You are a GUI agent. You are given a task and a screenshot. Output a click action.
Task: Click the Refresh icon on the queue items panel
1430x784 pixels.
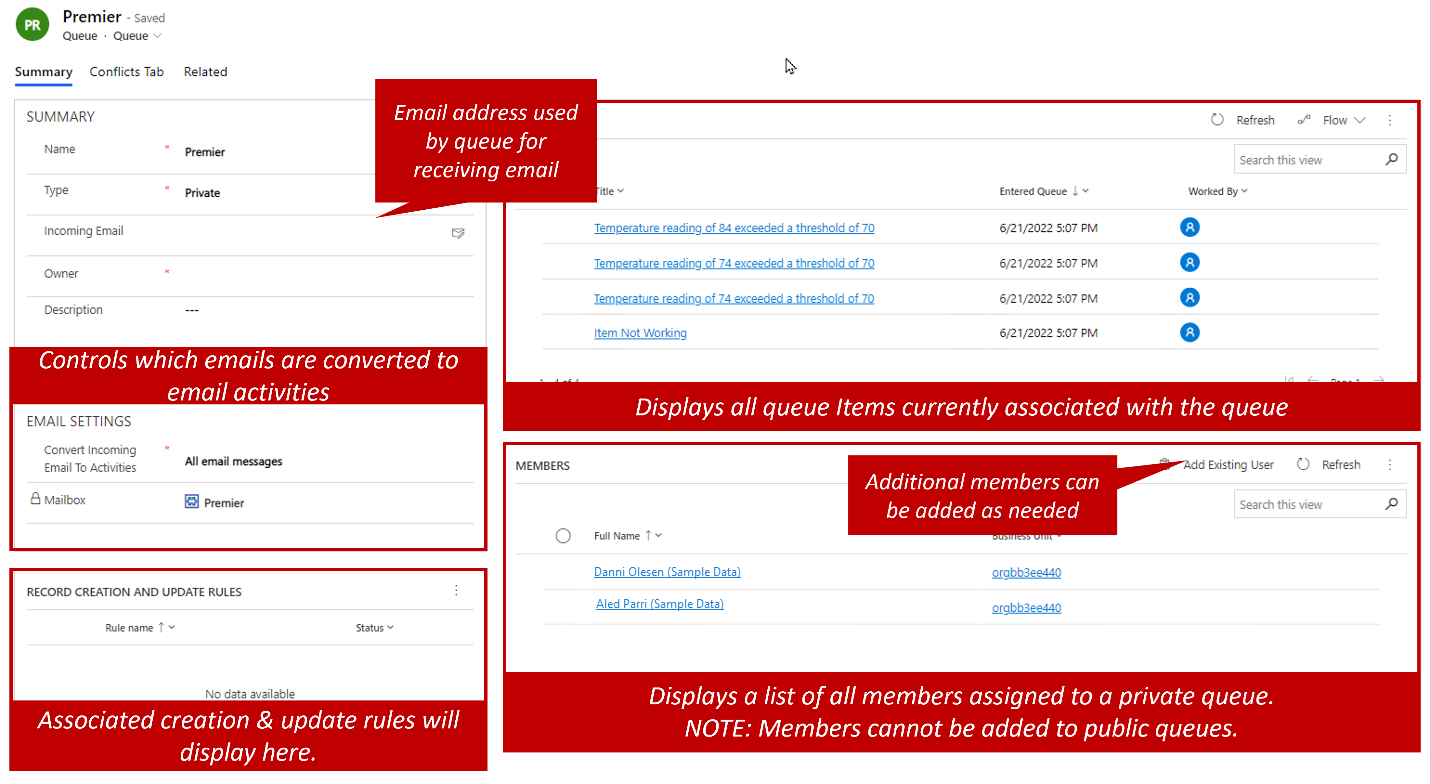click(x=1218, y=119)
